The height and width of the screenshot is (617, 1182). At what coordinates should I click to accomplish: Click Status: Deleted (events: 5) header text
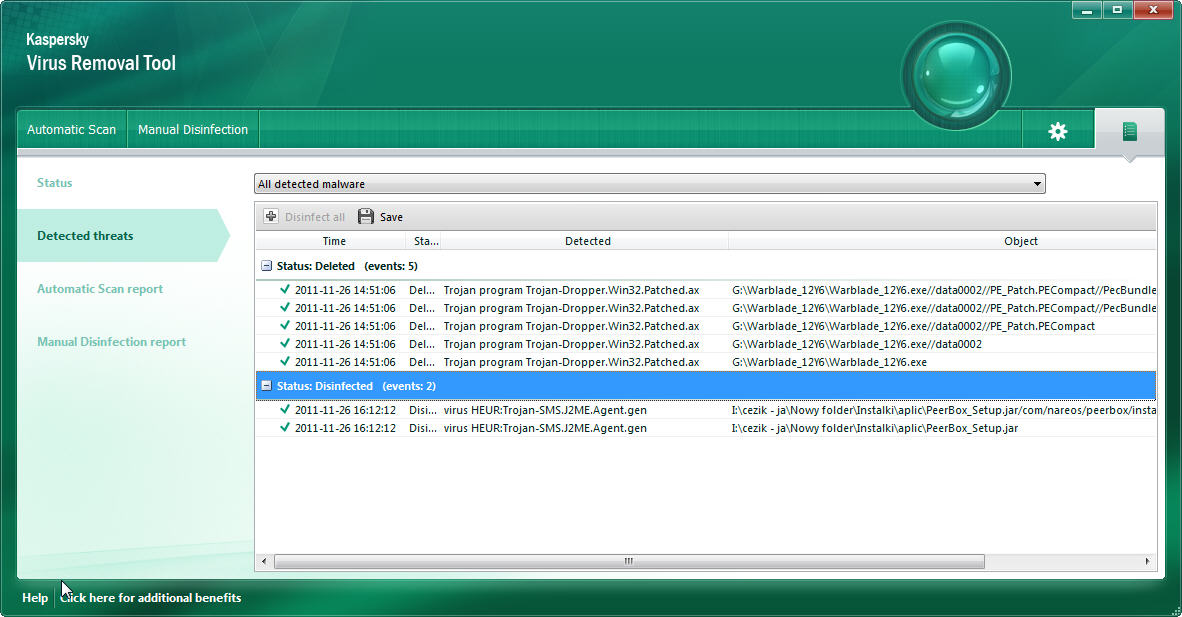(347, 266)
